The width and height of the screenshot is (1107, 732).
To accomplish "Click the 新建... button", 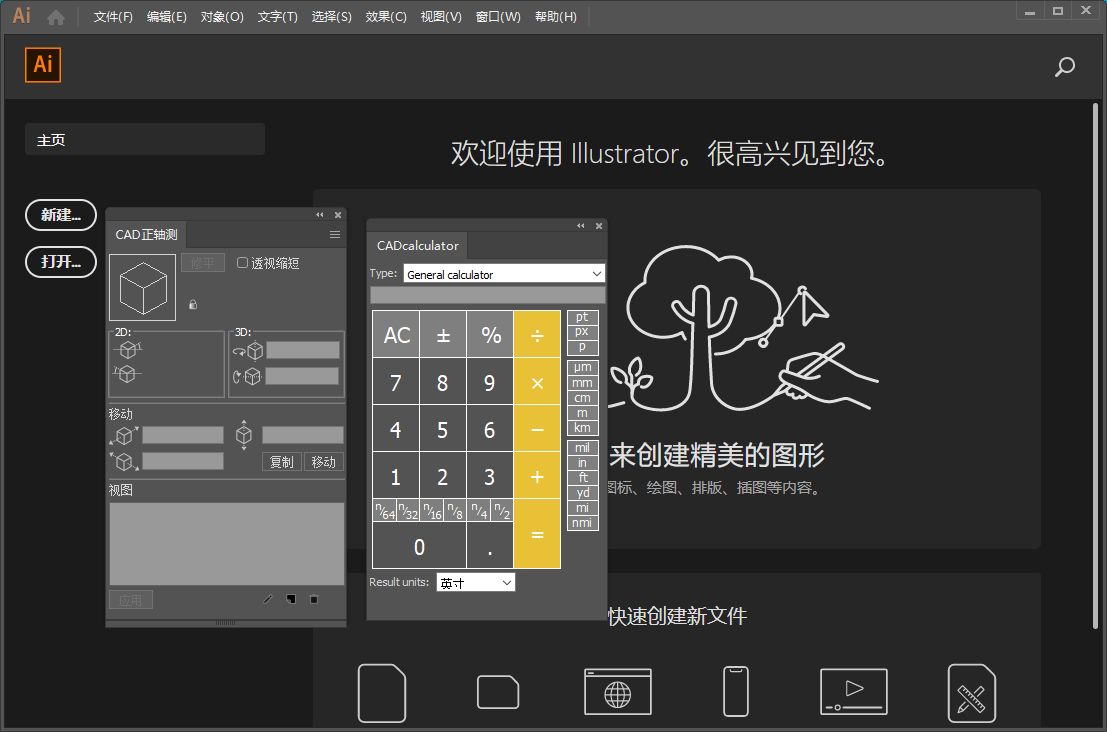I will pyautogui.click(x=61, y=215).
